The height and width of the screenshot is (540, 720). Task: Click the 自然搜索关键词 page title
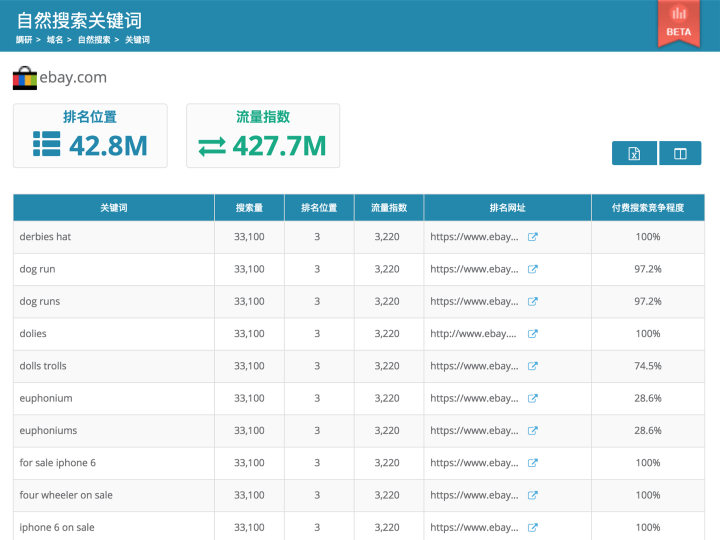(x=79, y=20)
